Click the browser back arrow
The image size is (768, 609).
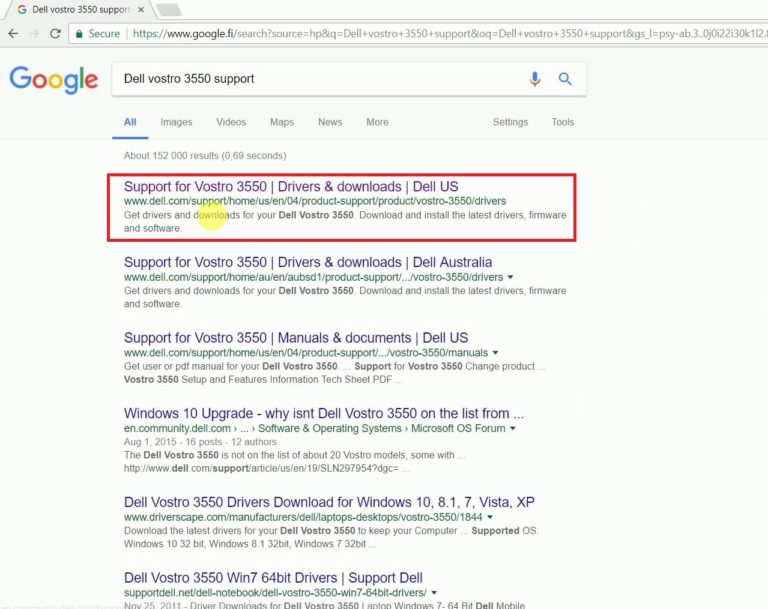12,33
